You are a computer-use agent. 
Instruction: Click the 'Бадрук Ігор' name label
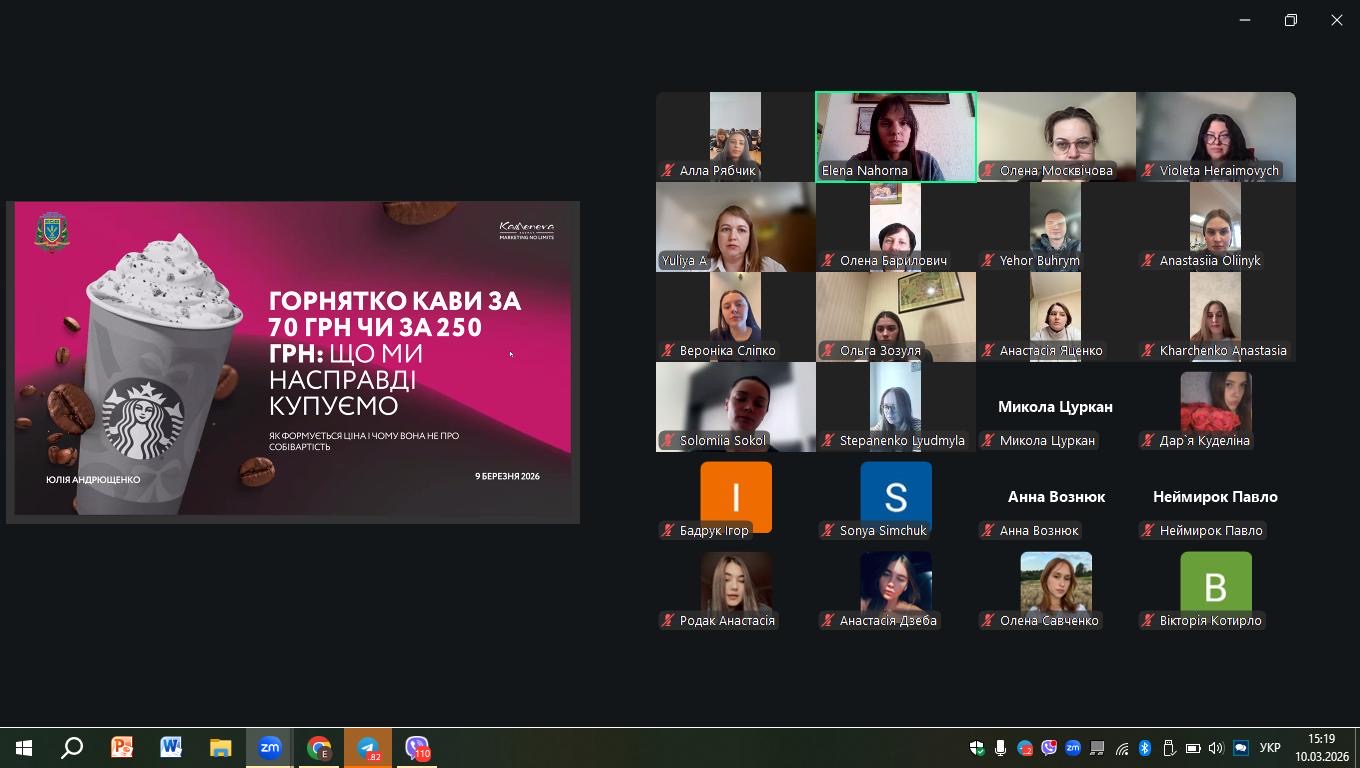coord(714,531)
